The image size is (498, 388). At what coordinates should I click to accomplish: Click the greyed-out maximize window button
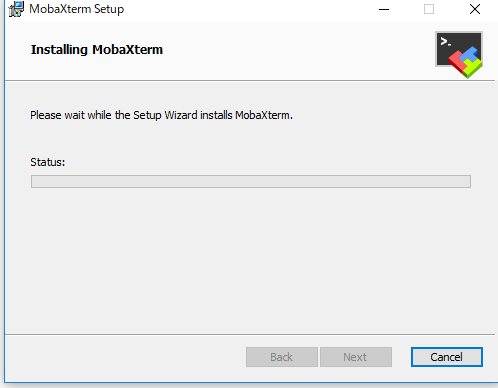(x=429, y=9)
